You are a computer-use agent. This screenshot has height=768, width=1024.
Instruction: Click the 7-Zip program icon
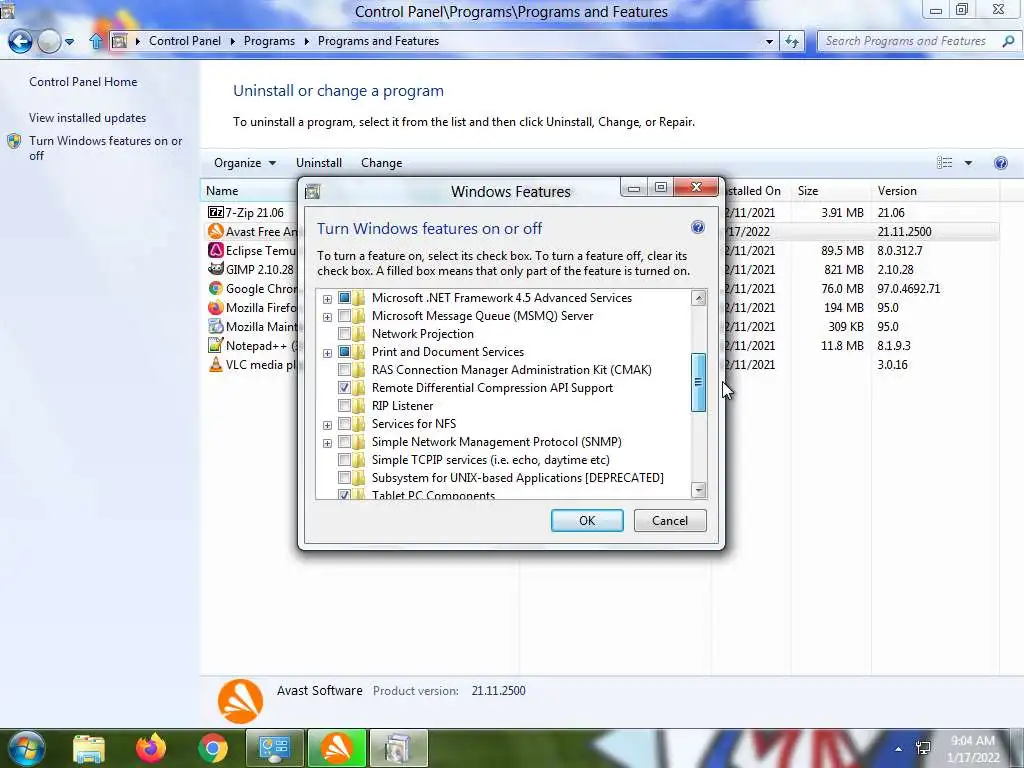(x=216, y=212)
